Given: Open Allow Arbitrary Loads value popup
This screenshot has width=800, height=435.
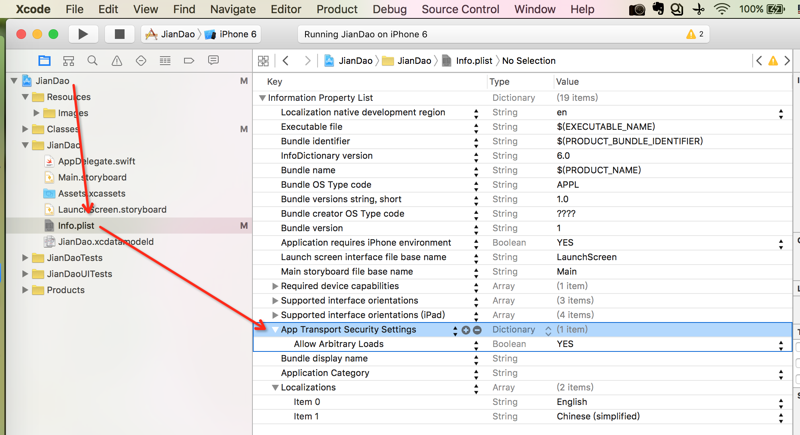Looking at the screenshot, I should [x=781, y=345].
